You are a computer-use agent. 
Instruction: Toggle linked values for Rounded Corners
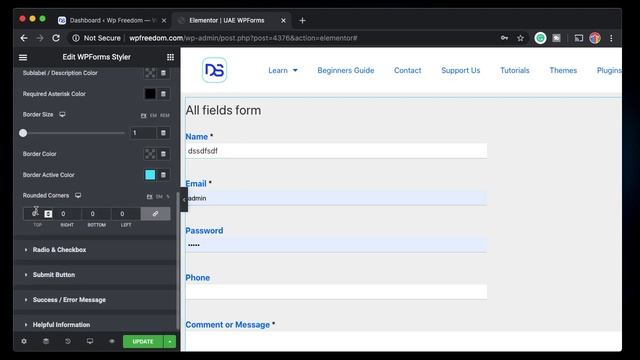[156, 213]
